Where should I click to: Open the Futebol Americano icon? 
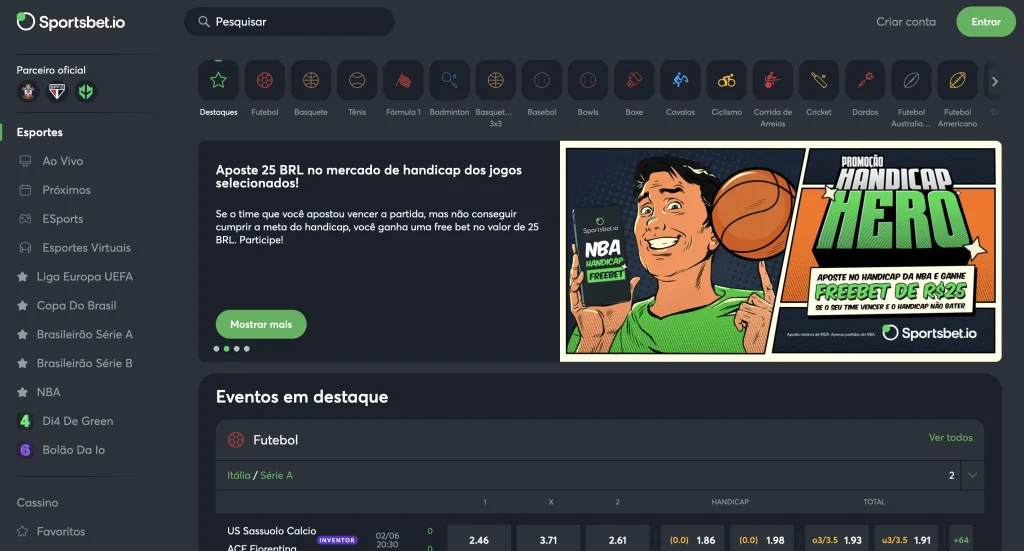point(957,81)
